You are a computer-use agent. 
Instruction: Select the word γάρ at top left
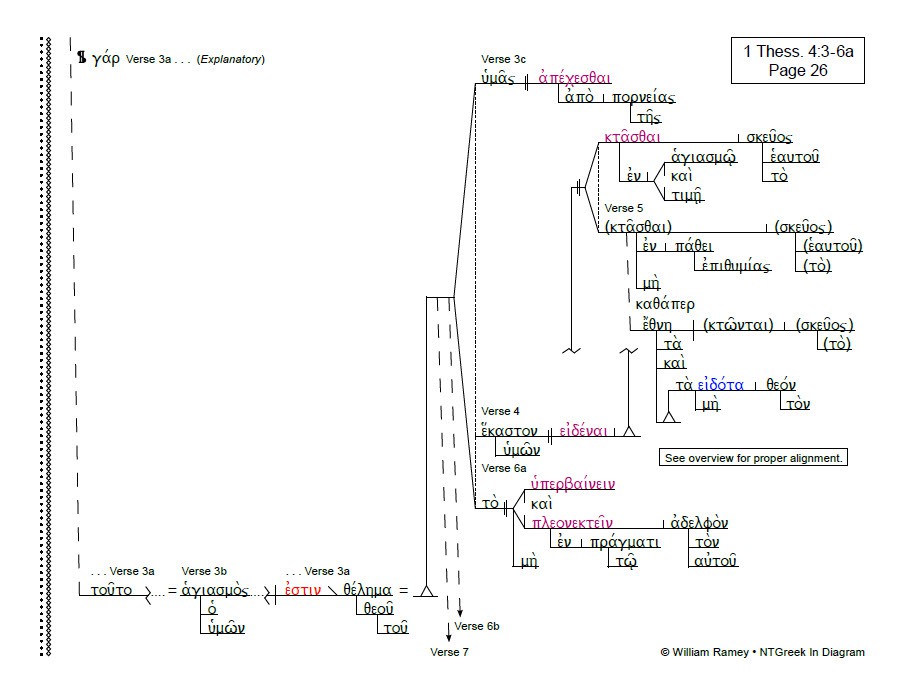106,58
